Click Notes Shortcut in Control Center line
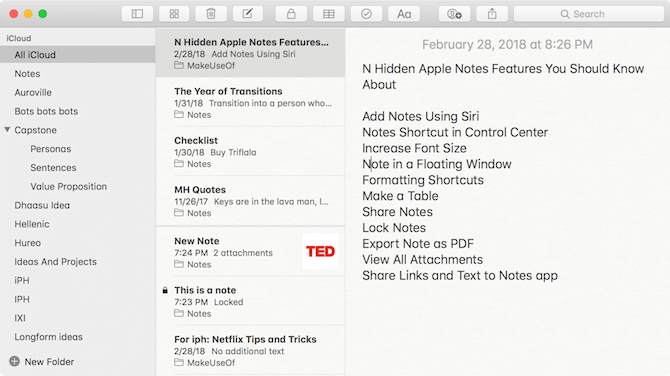The image size is (670, 376). 455,132
